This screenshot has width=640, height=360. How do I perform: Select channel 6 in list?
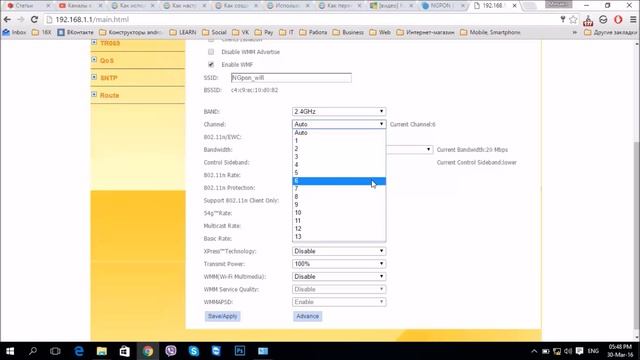(x=339, y=181)
